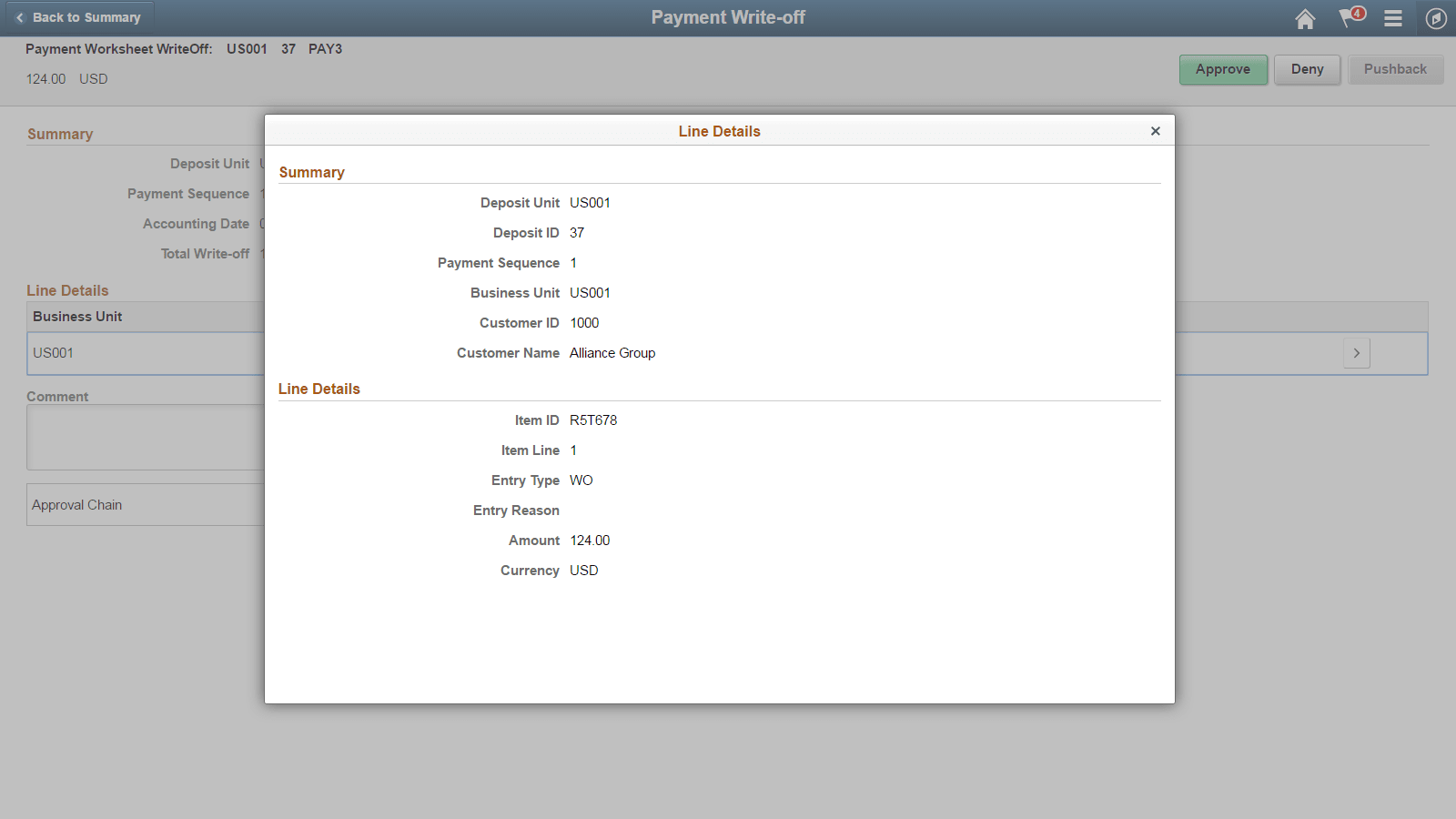This screenshot has height=819, width=1456.
Task: Click the Business Unit US001 link in dialog
Action: (x=590, y=293)
